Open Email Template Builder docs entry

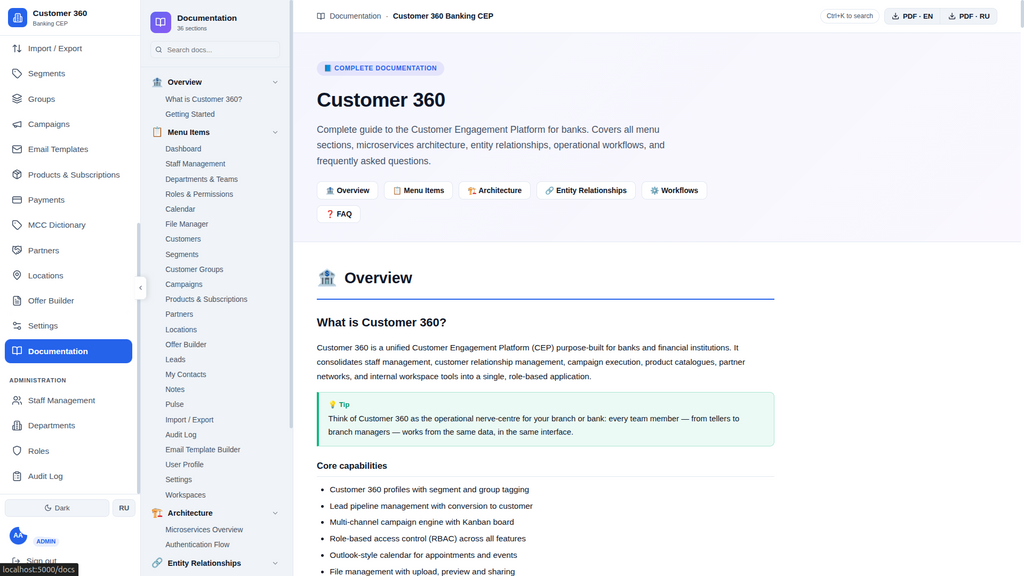click(x=203, y=449)
